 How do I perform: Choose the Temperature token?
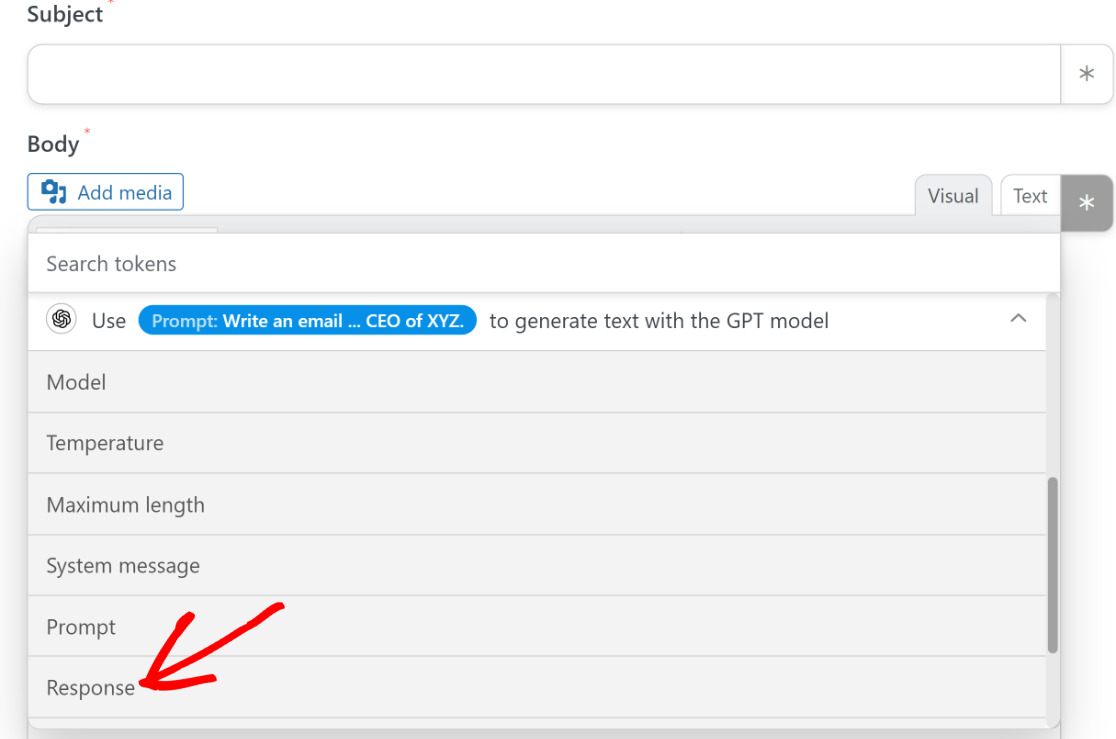105,443
